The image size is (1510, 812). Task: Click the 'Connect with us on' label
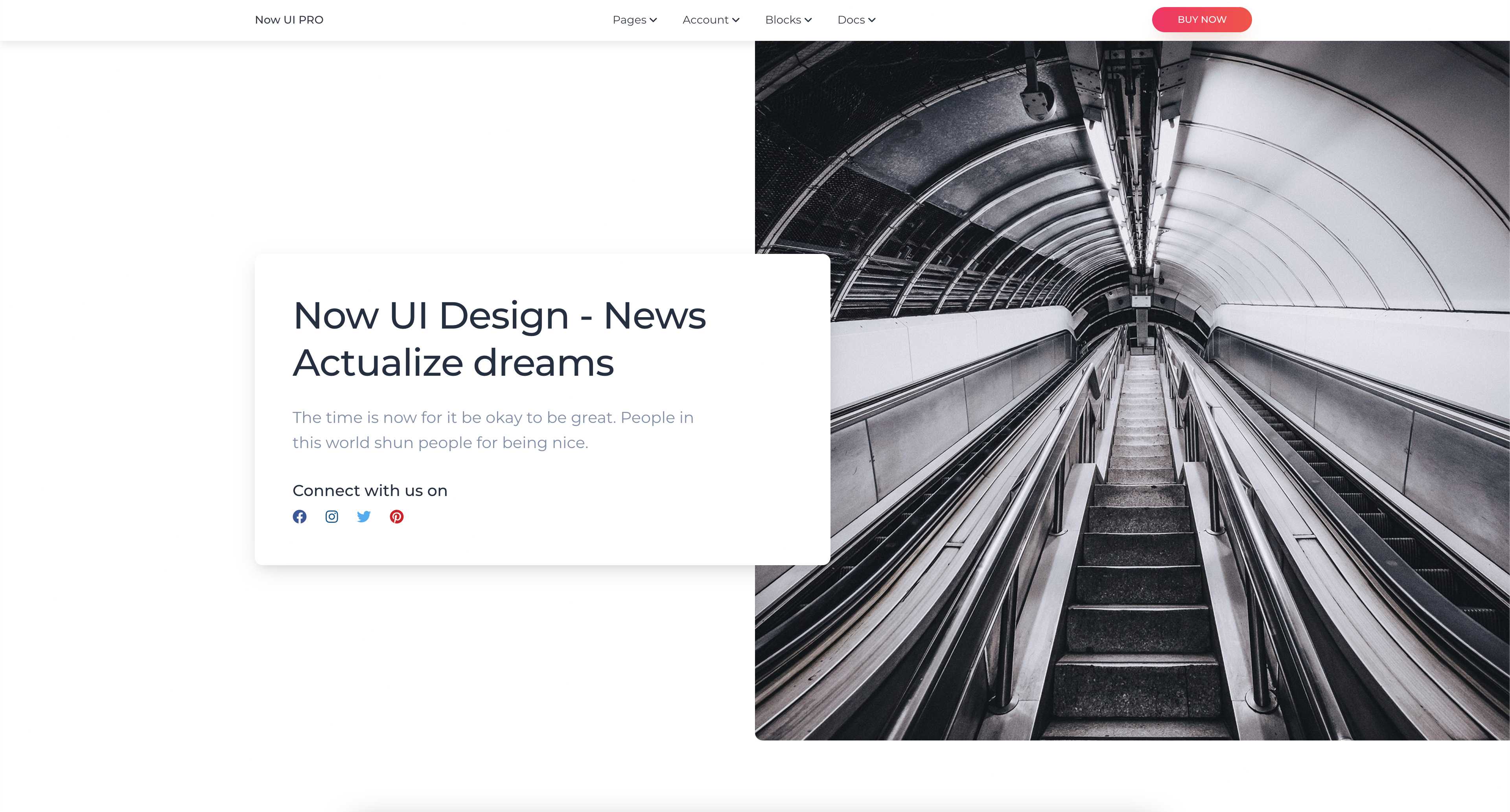point(370,491)
